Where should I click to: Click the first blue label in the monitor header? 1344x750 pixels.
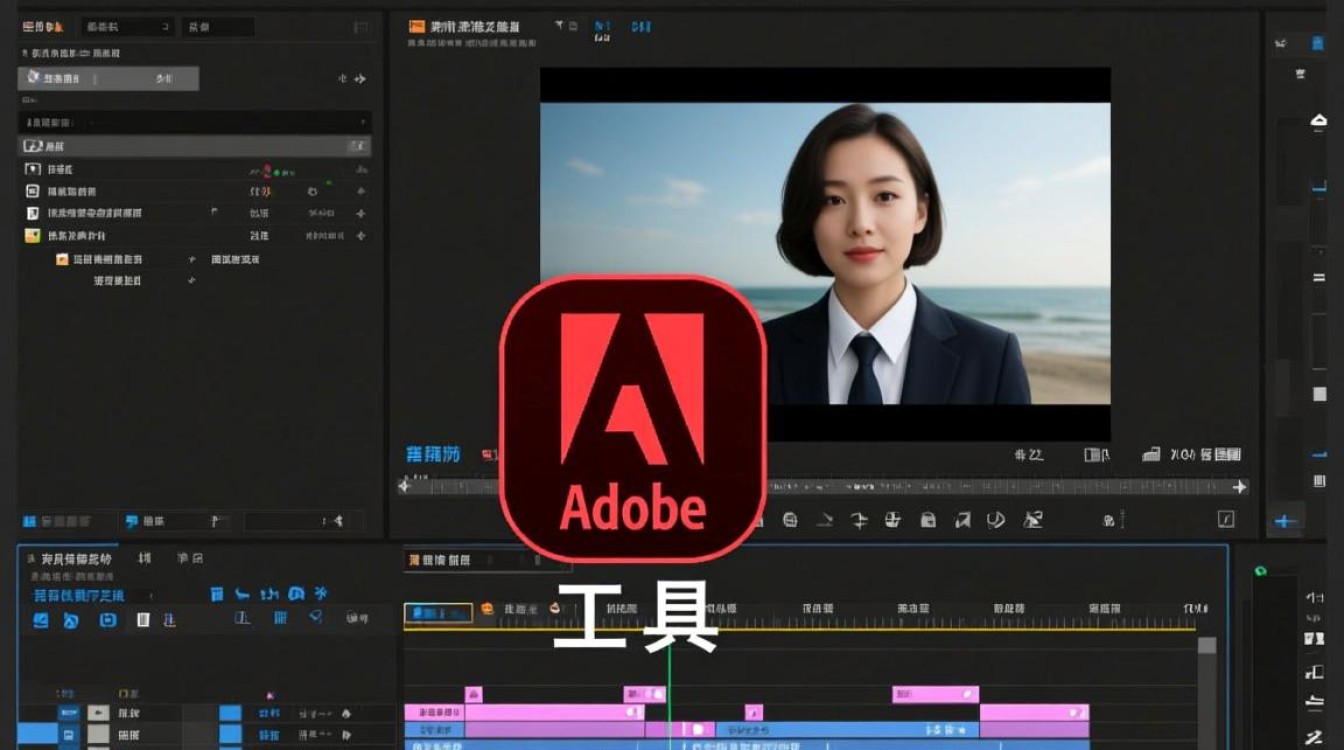click(602, 26)
